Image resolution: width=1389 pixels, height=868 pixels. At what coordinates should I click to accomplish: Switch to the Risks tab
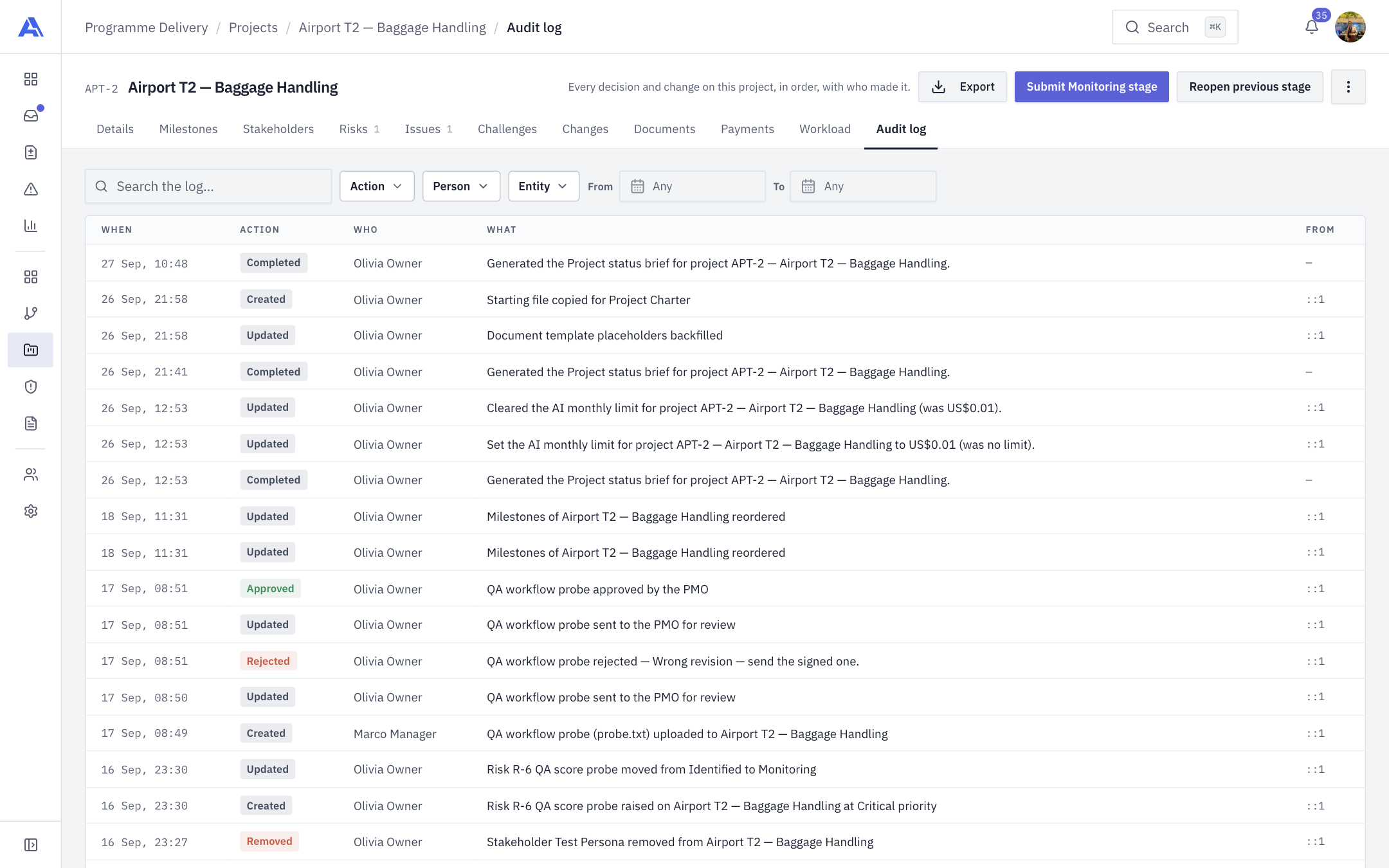coord(359,129)
